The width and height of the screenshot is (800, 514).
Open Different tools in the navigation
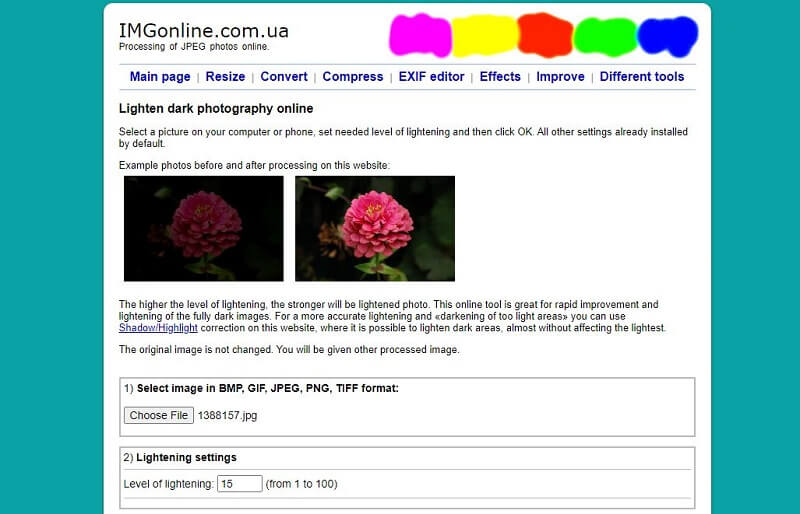point(642,77)
